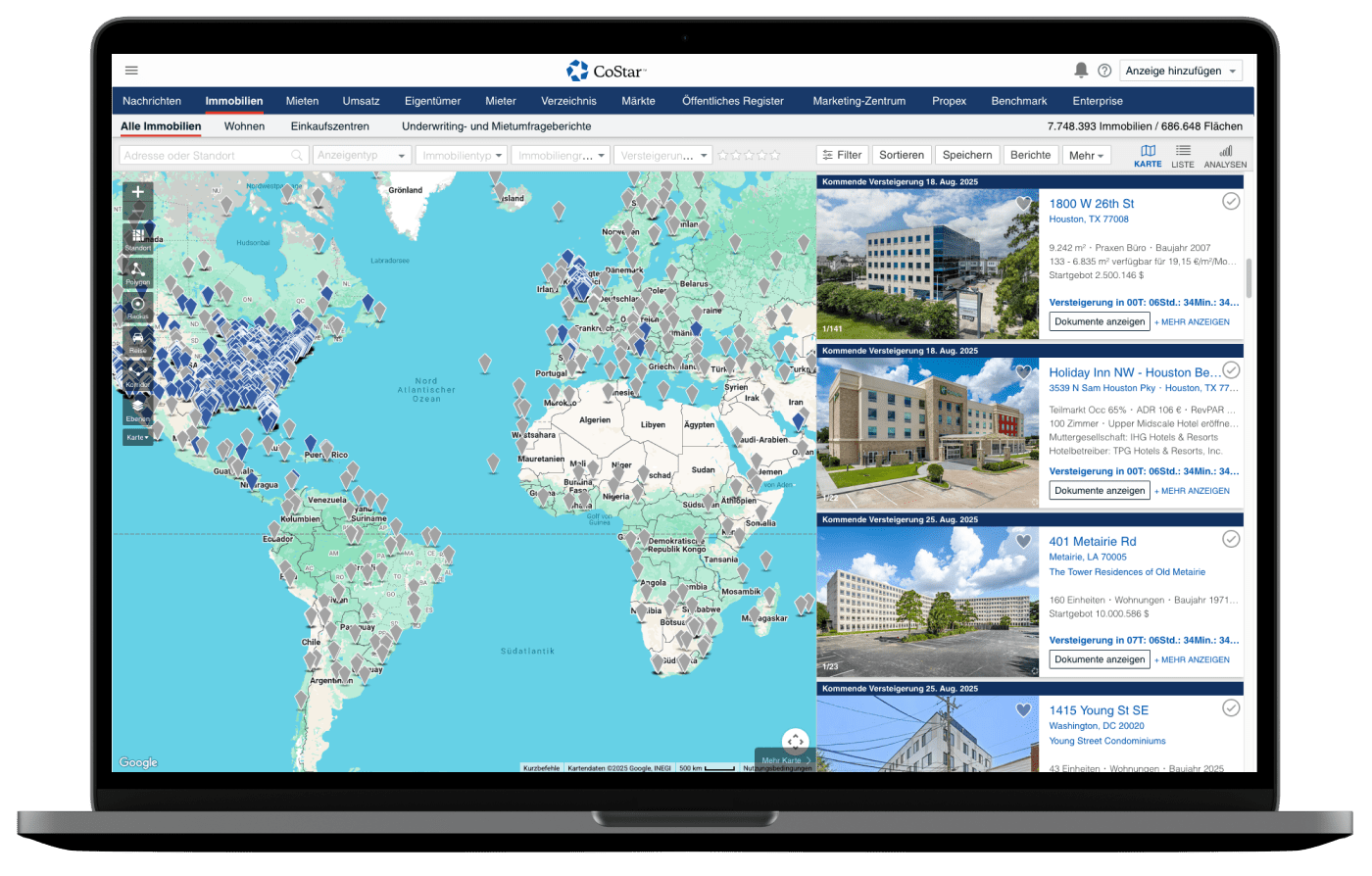This screenshot has width=1372, height=876.
Task: Click the Adresse oder Standort search field
Action: pos(206,156)
